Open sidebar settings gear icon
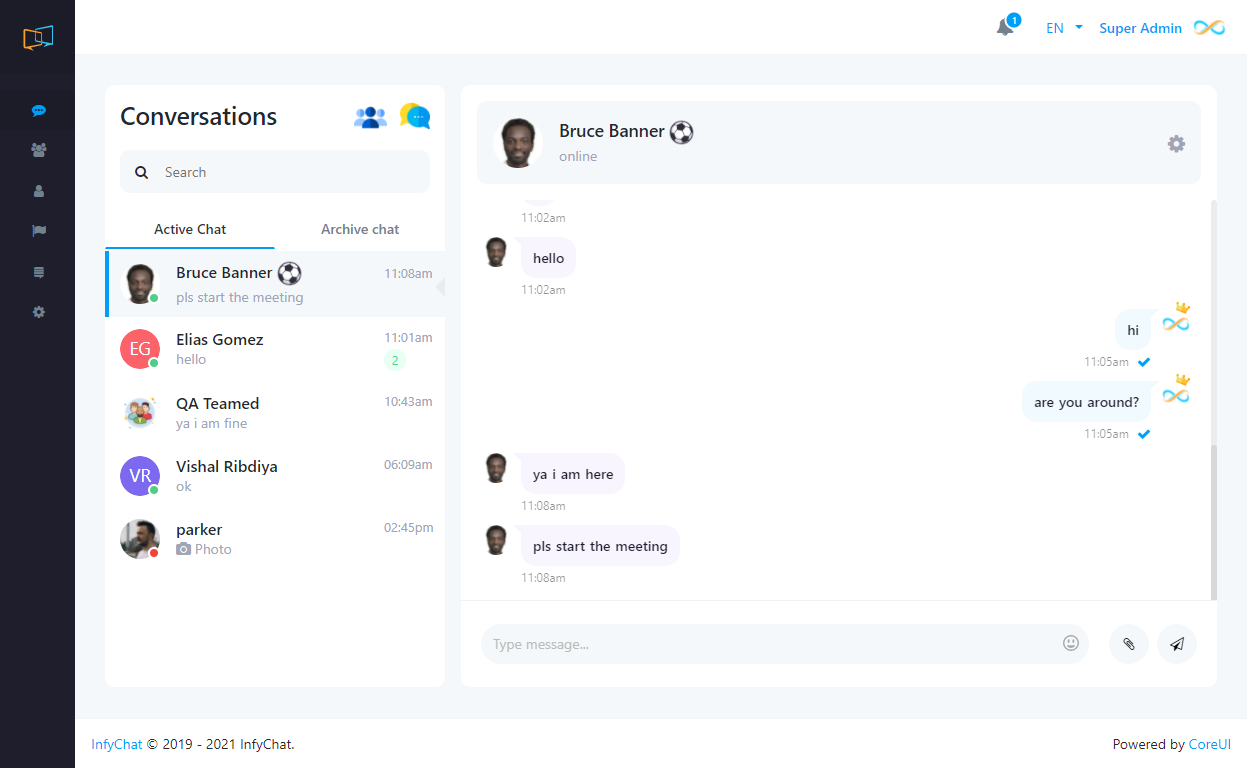This screenshot has width=1247, height=768. pos(38,312)
